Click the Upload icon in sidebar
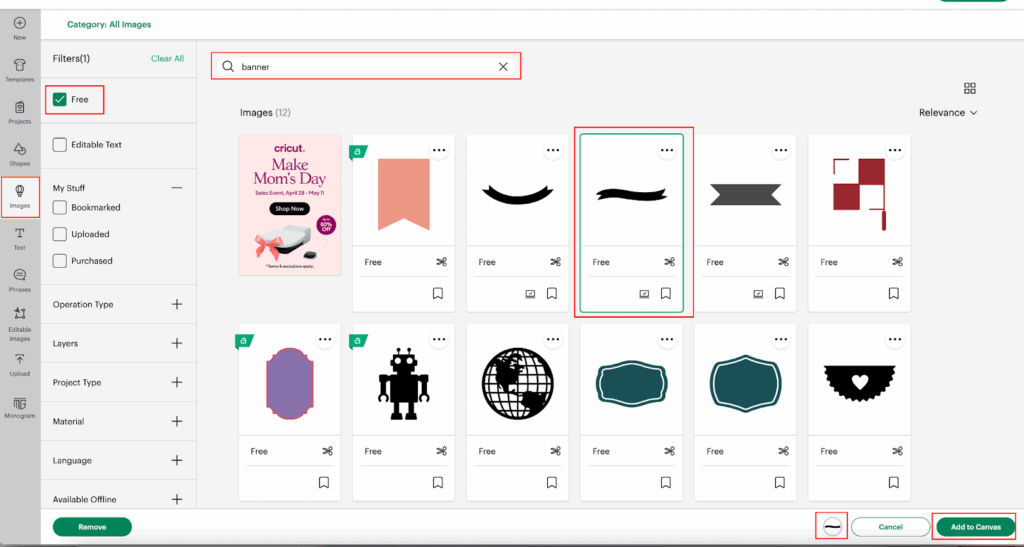 19,363
